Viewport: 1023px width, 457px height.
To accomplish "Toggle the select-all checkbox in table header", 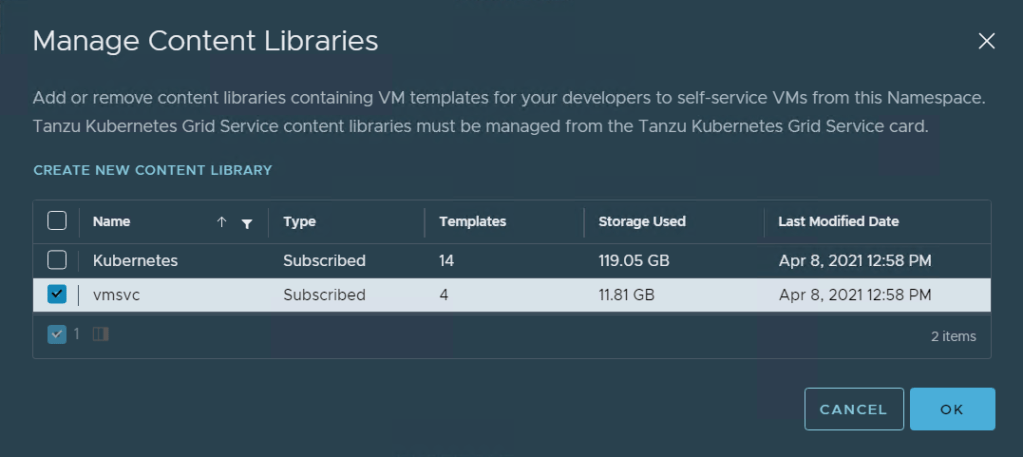I will [57, 221].
